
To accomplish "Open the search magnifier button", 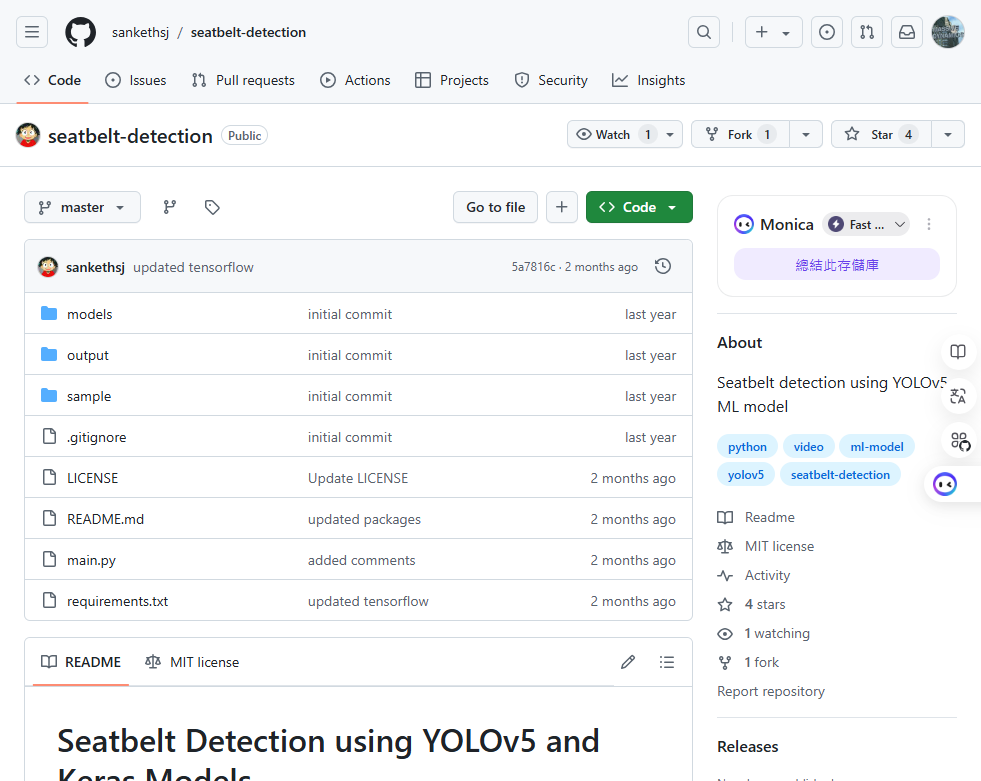I will 704,32.
